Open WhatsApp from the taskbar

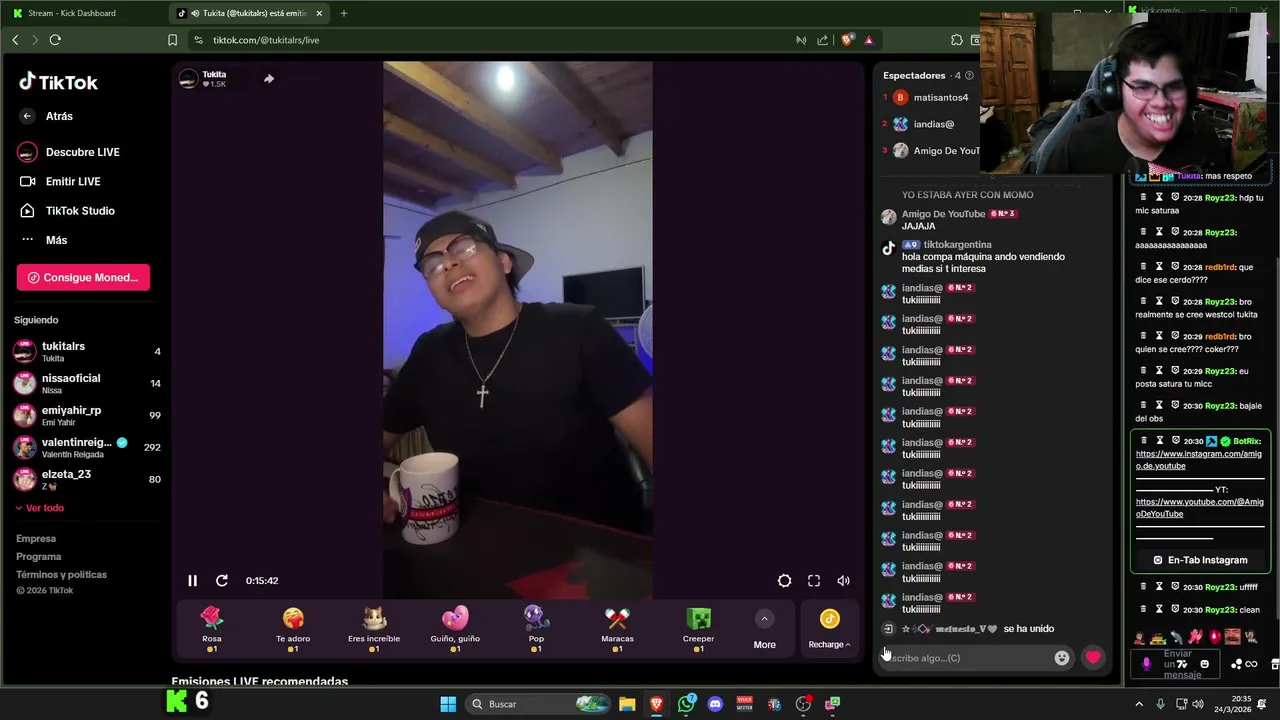click(686, 704)
